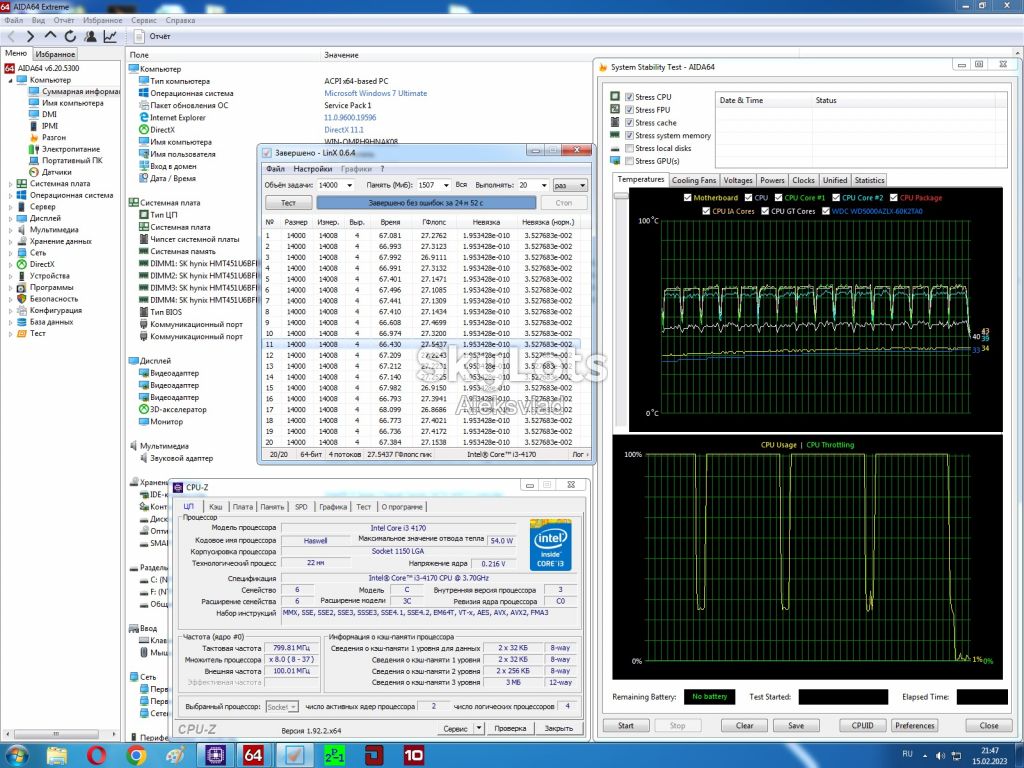This screenshot has height=768, width=1024.
Task: Toggle Stress FPU checkbox
Action: click(630, 110)
